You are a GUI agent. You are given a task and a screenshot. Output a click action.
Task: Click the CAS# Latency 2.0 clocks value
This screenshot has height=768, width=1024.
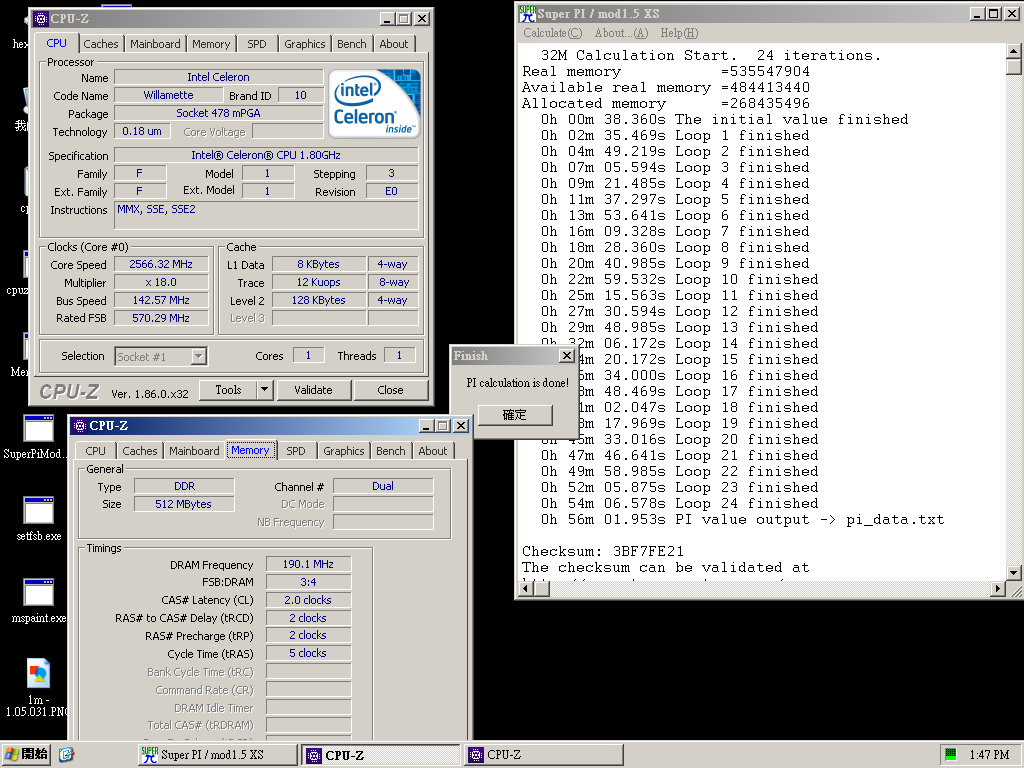click(308, 600)
